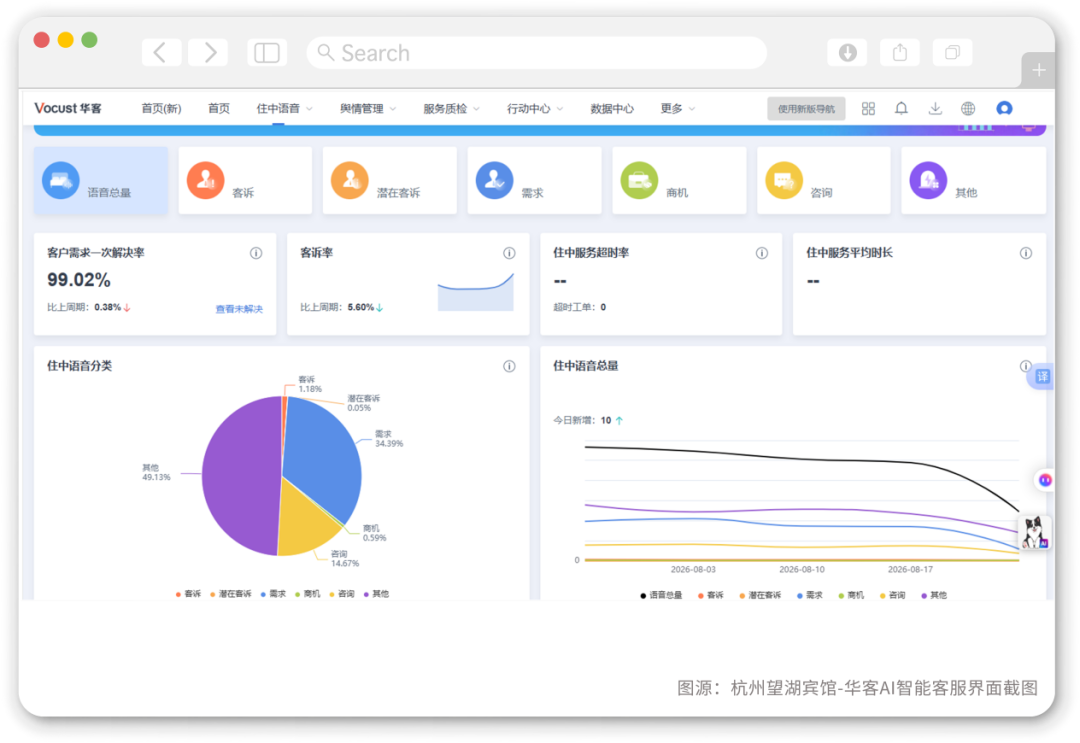
Task: Open the user profile avatar
Action: pos(1004,108)
